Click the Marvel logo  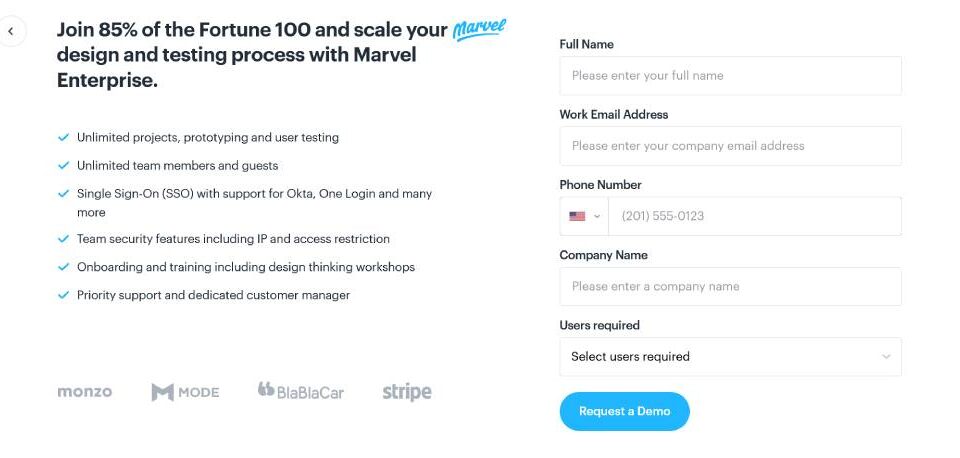[x=480, y=28]
